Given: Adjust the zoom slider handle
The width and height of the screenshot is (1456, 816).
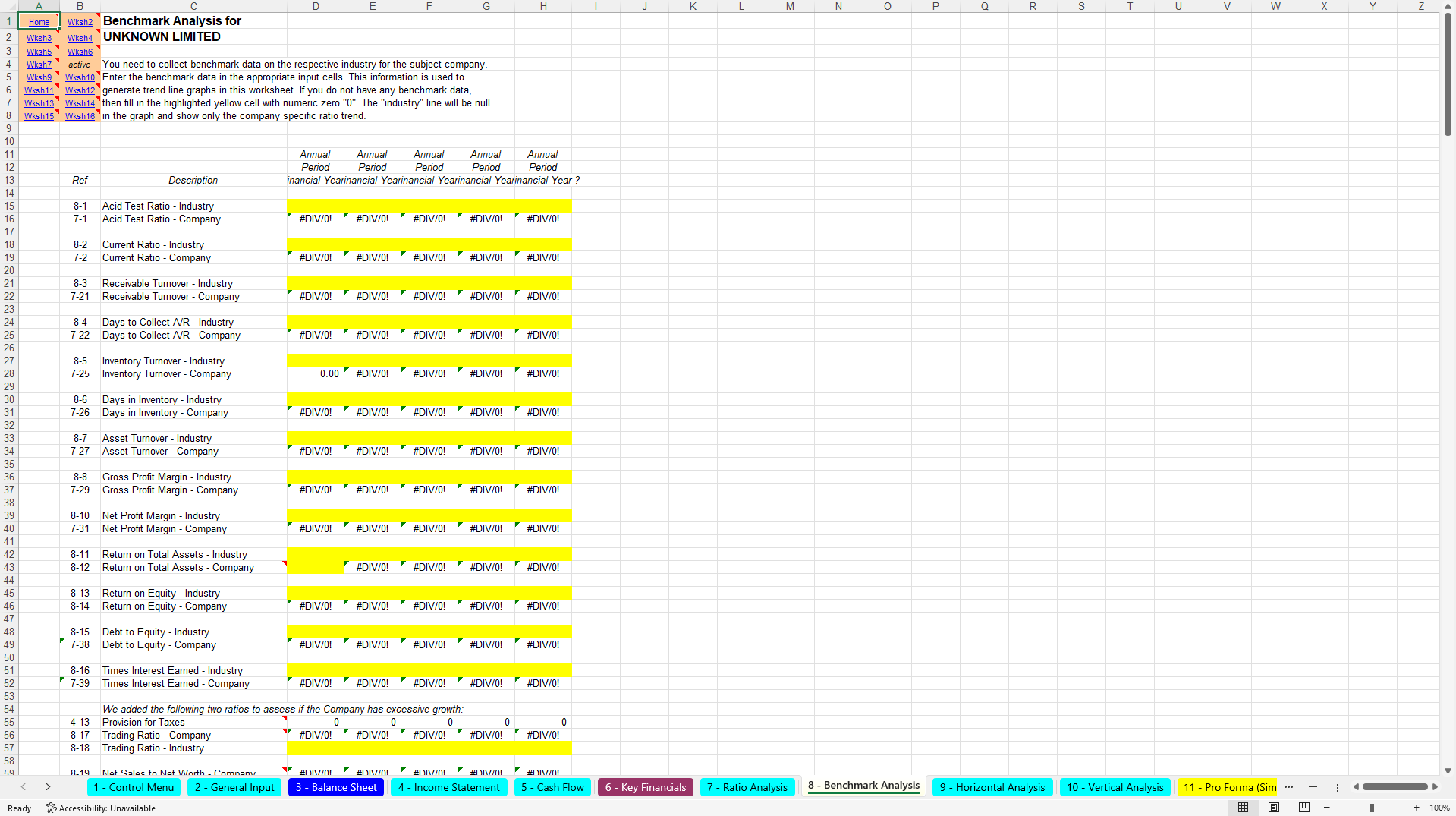Looking at the screenshot, I should (1372, 808).
